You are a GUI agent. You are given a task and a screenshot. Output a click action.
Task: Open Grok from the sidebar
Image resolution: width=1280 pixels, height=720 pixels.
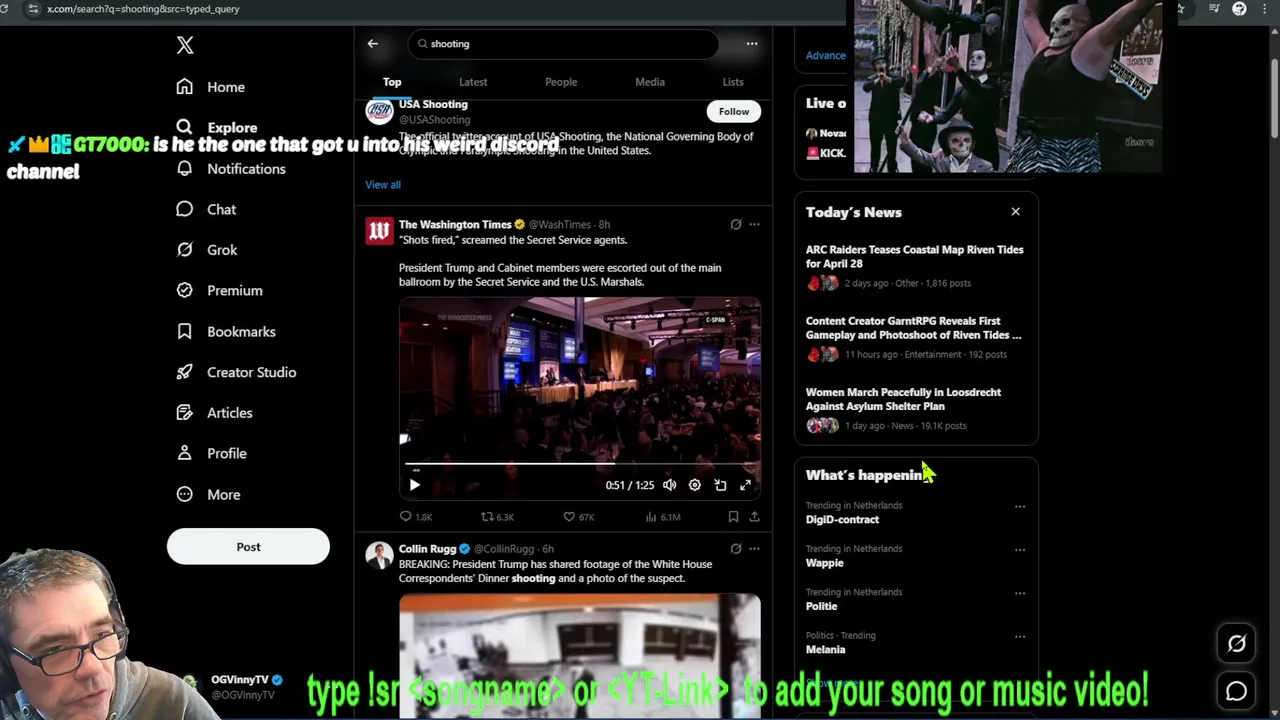point(207,250)
